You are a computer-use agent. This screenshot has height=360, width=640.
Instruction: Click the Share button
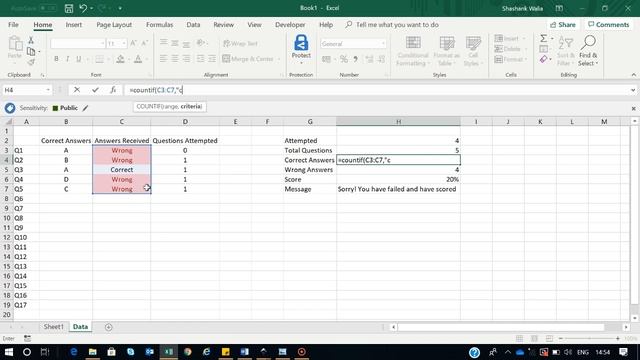(563, 25)
